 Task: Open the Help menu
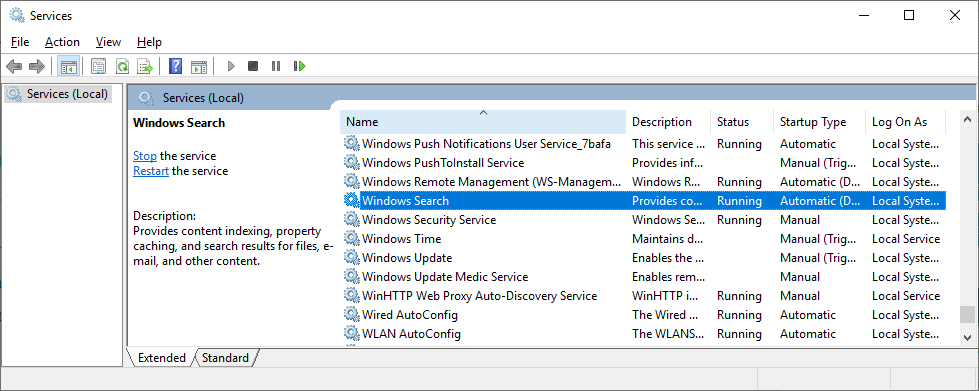pos(149,42)
